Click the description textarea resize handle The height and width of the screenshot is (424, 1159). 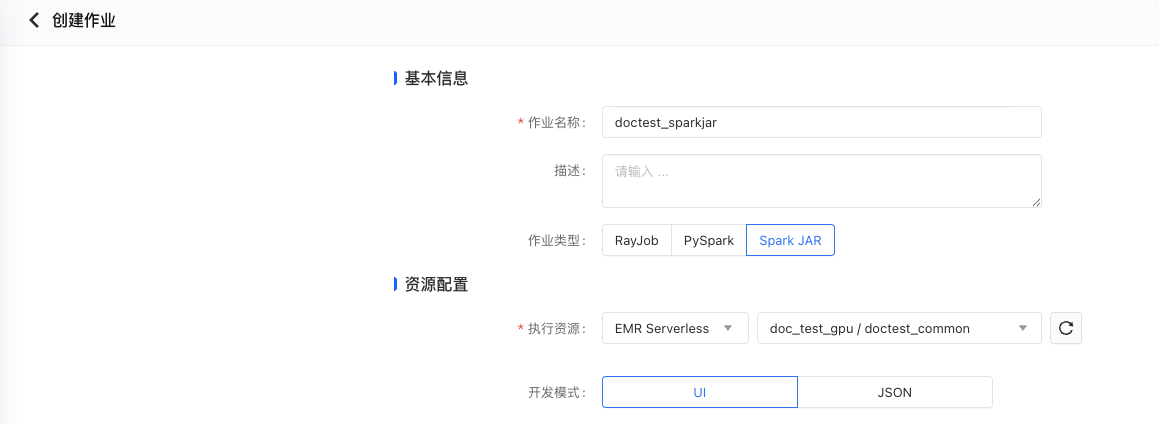(x=1036, y=202)
